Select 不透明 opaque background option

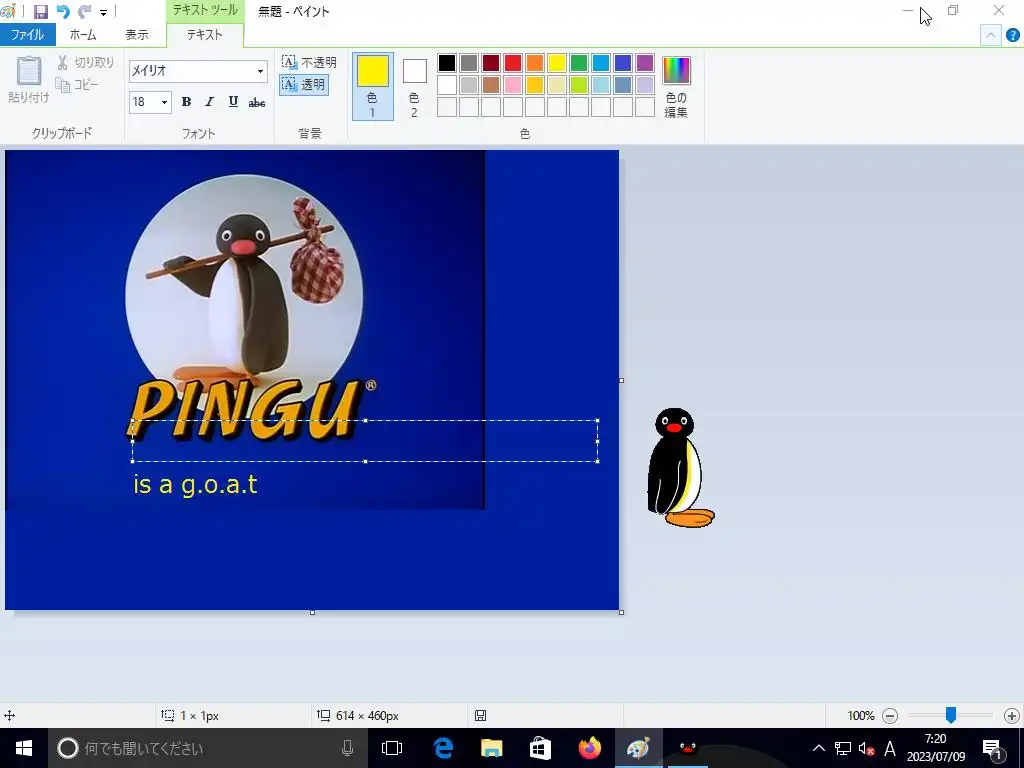tap(309, 62)
